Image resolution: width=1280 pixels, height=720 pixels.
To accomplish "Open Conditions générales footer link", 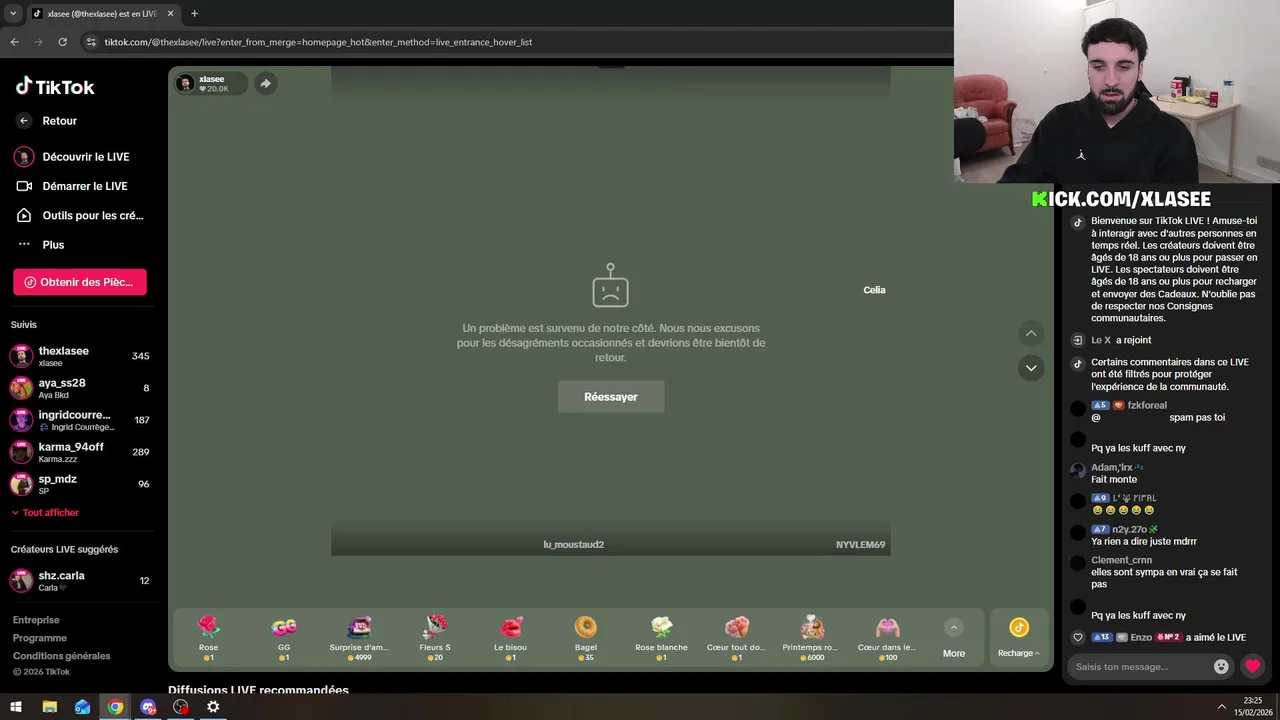I will click(62, 656).
